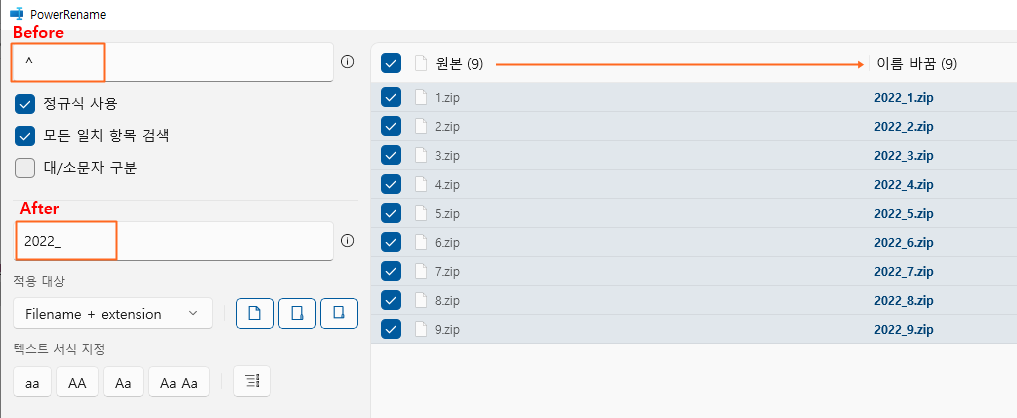Select original filename 4.zip
1017x418 pixels.
point(447,184)
